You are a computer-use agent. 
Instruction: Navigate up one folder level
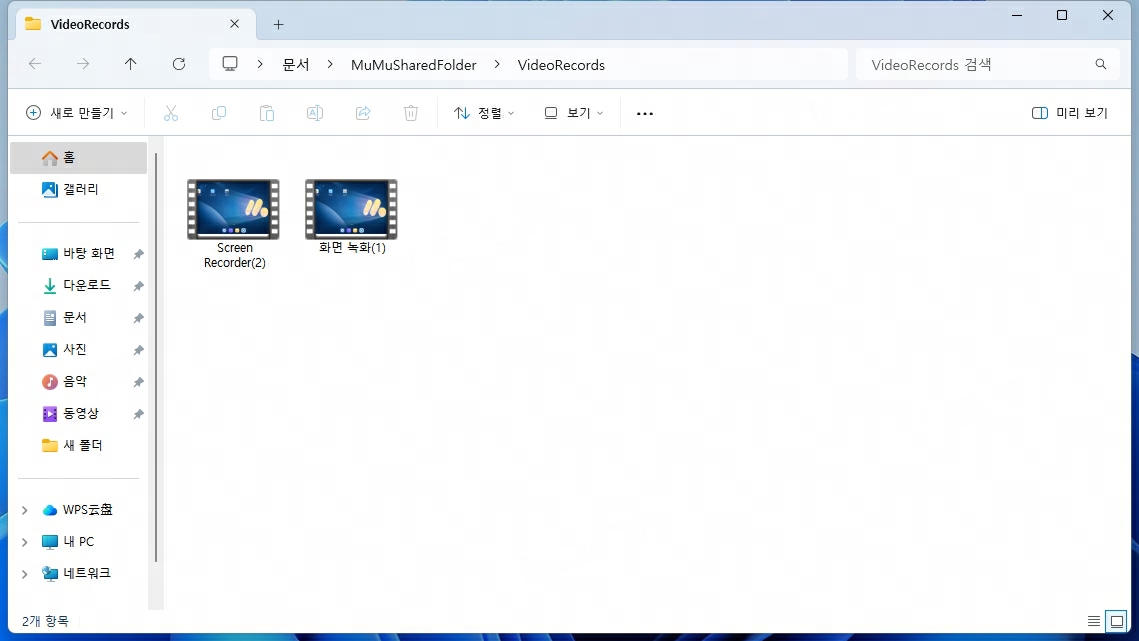[131, 64]
